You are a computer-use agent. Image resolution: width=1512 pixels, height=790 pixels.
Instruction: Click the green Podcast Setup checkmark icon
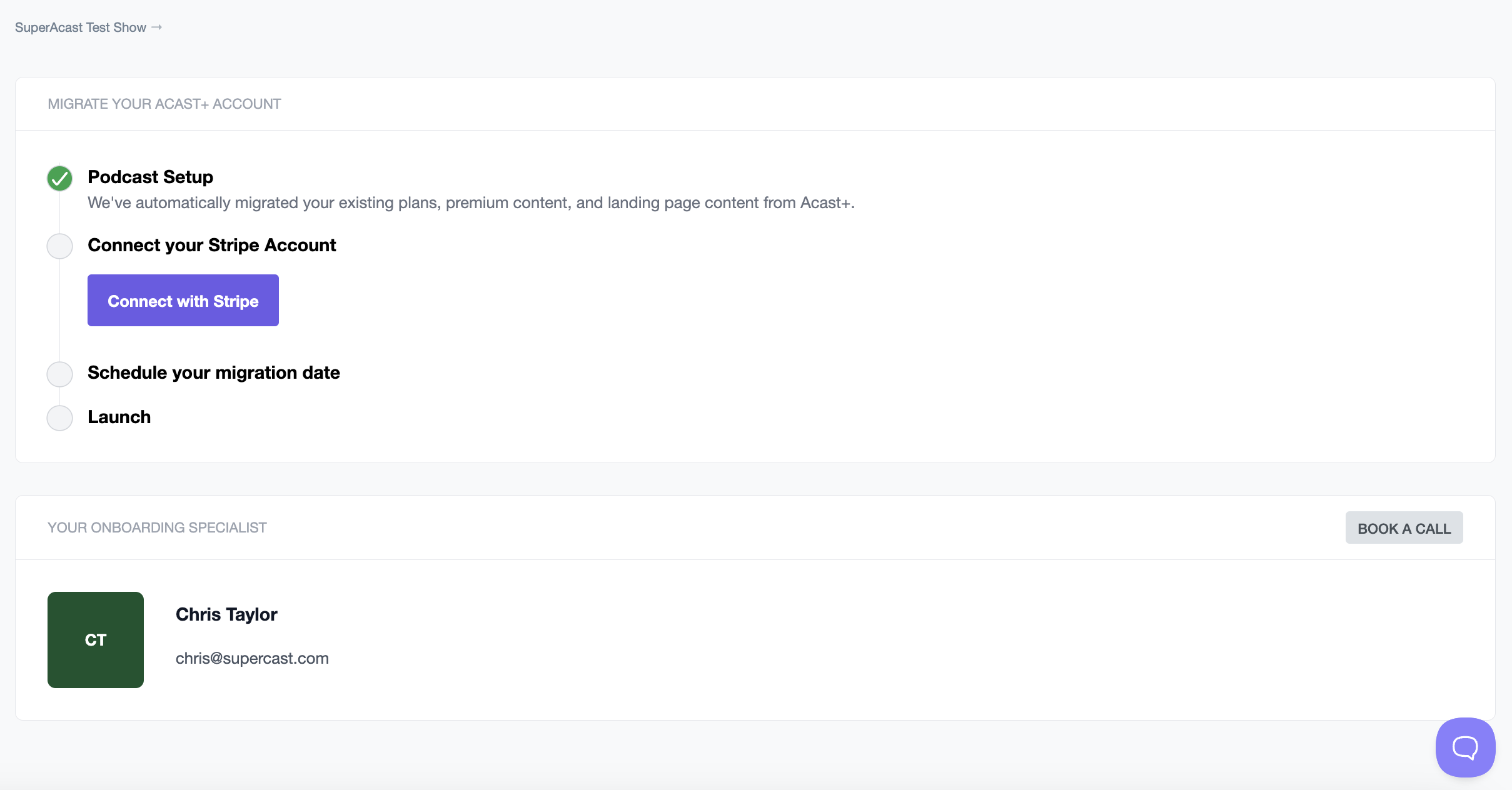click(x=60, y=178)
